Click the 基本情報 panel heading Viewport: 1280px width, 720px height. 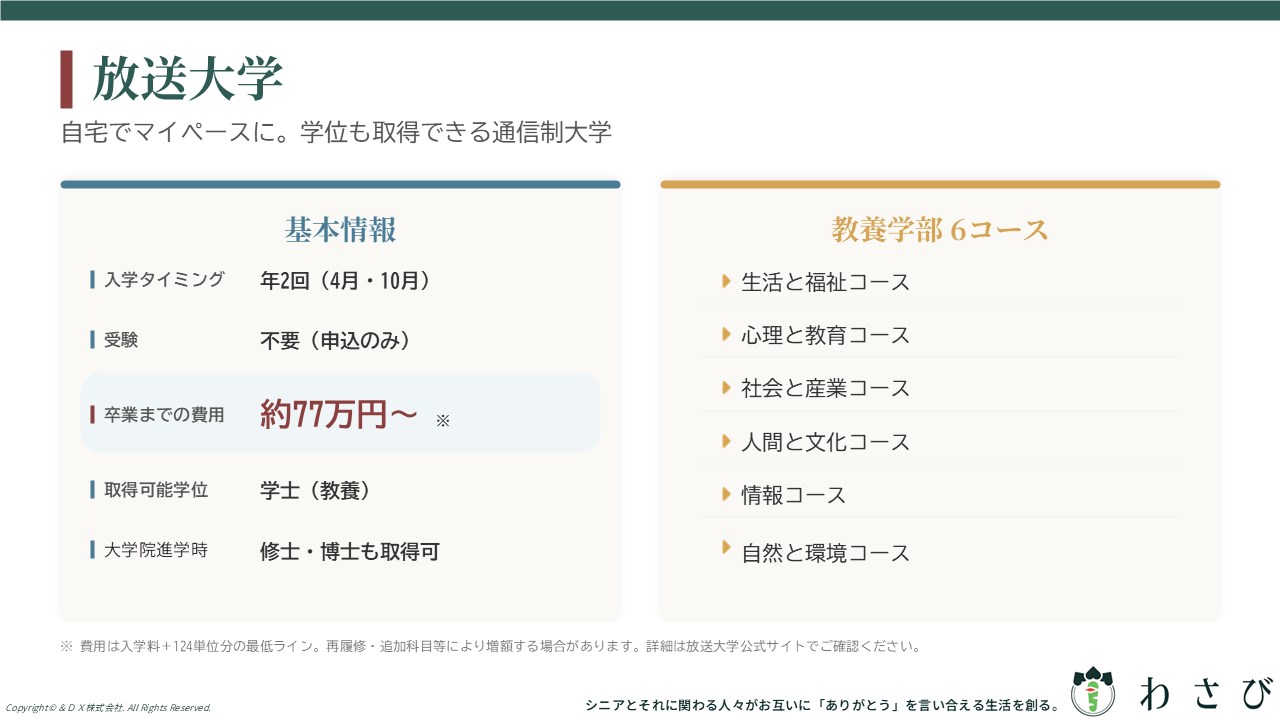340,230
